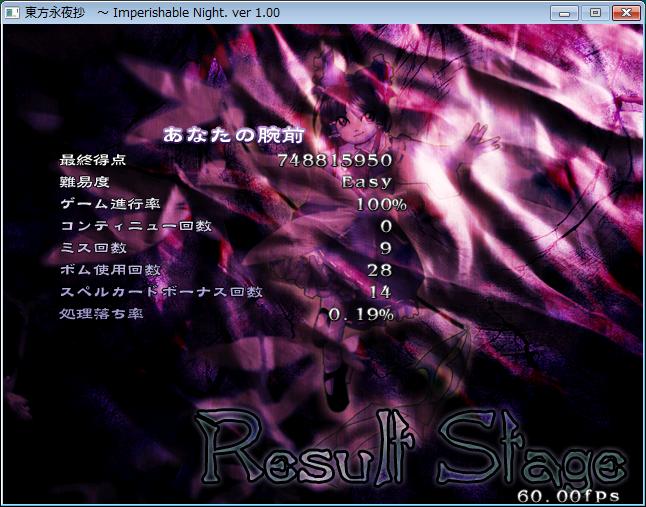Click the progress value '100%'
This screenshot has width=646, height=507.
[381, 204]
